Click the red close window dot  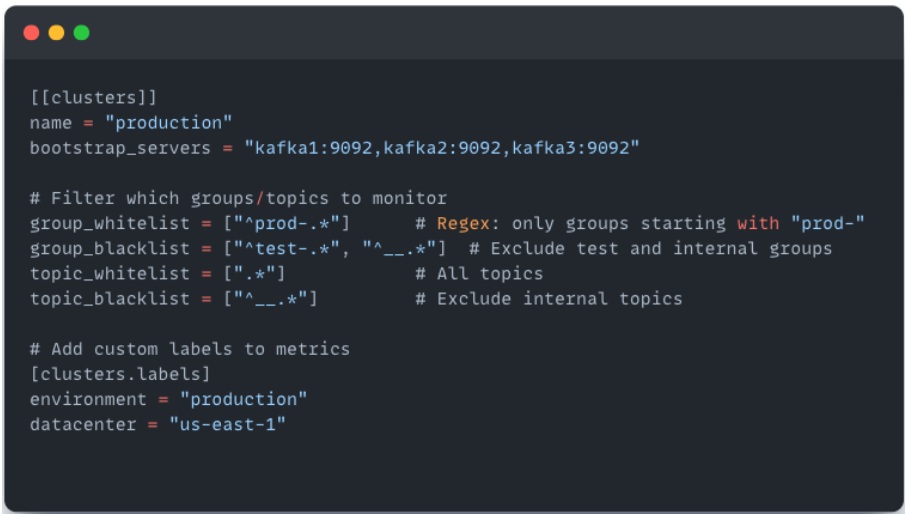click(x=31, y=33)
